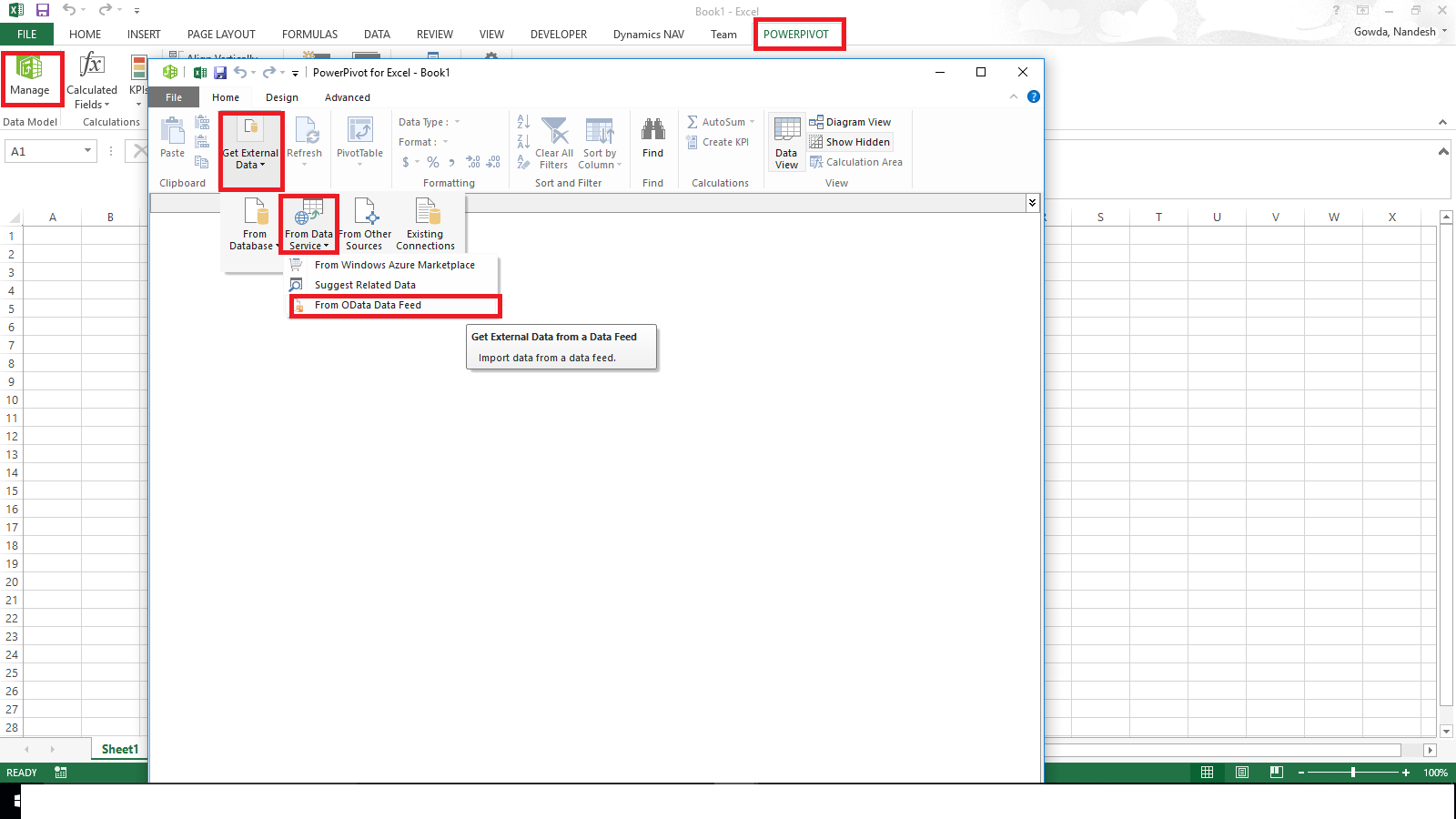Increase decimal places

click(473, 162)
